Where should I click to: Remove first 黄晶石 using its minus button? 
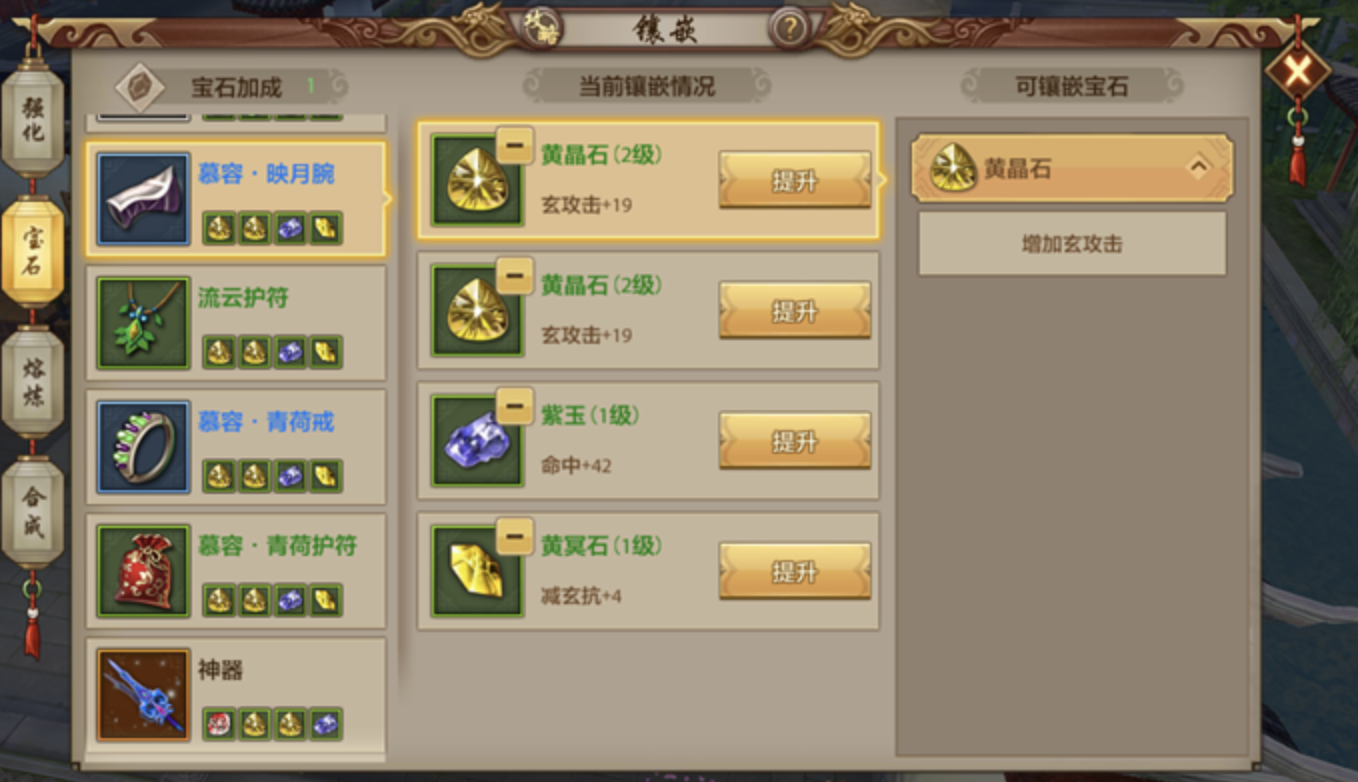pyautogui.click(x=514, y=146)
